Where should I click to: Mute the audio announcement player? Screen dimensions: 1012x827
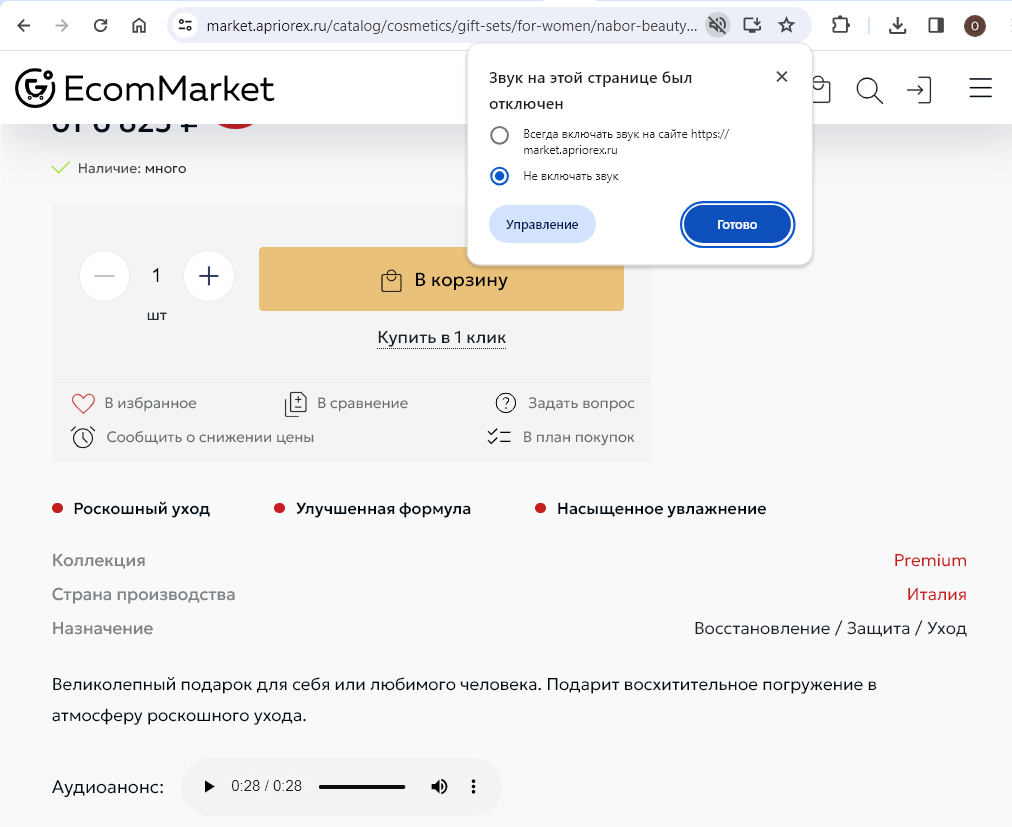tap(439, 786)
